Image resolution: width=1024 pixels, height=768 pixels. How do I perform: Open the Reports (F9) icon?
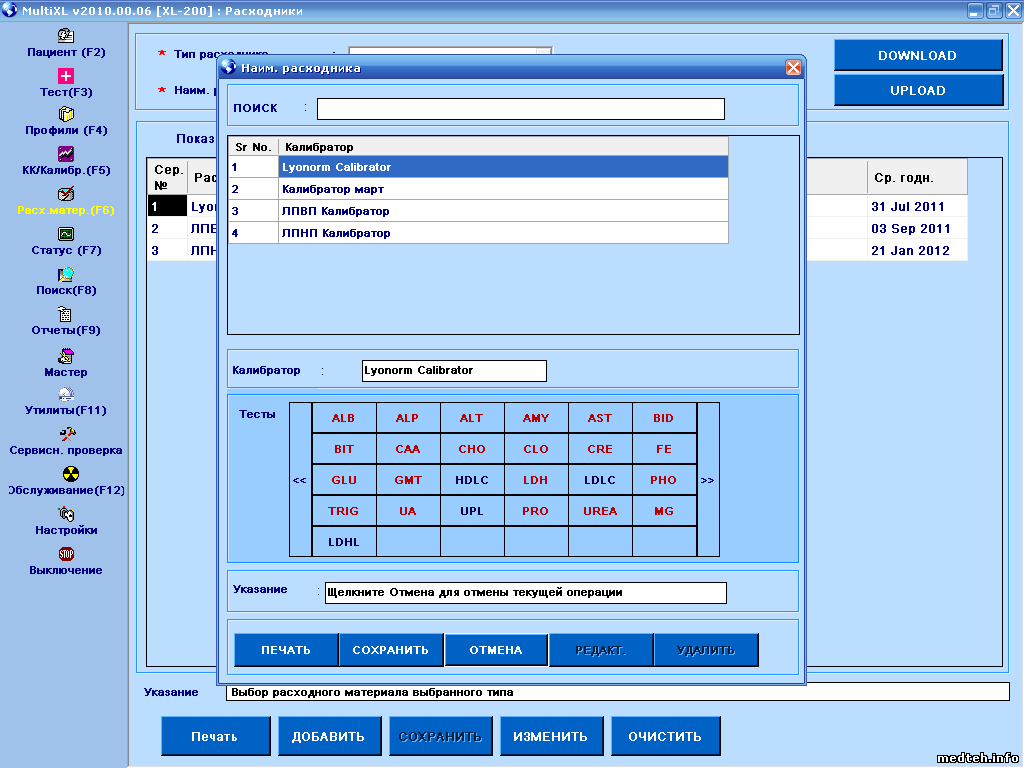66,314
